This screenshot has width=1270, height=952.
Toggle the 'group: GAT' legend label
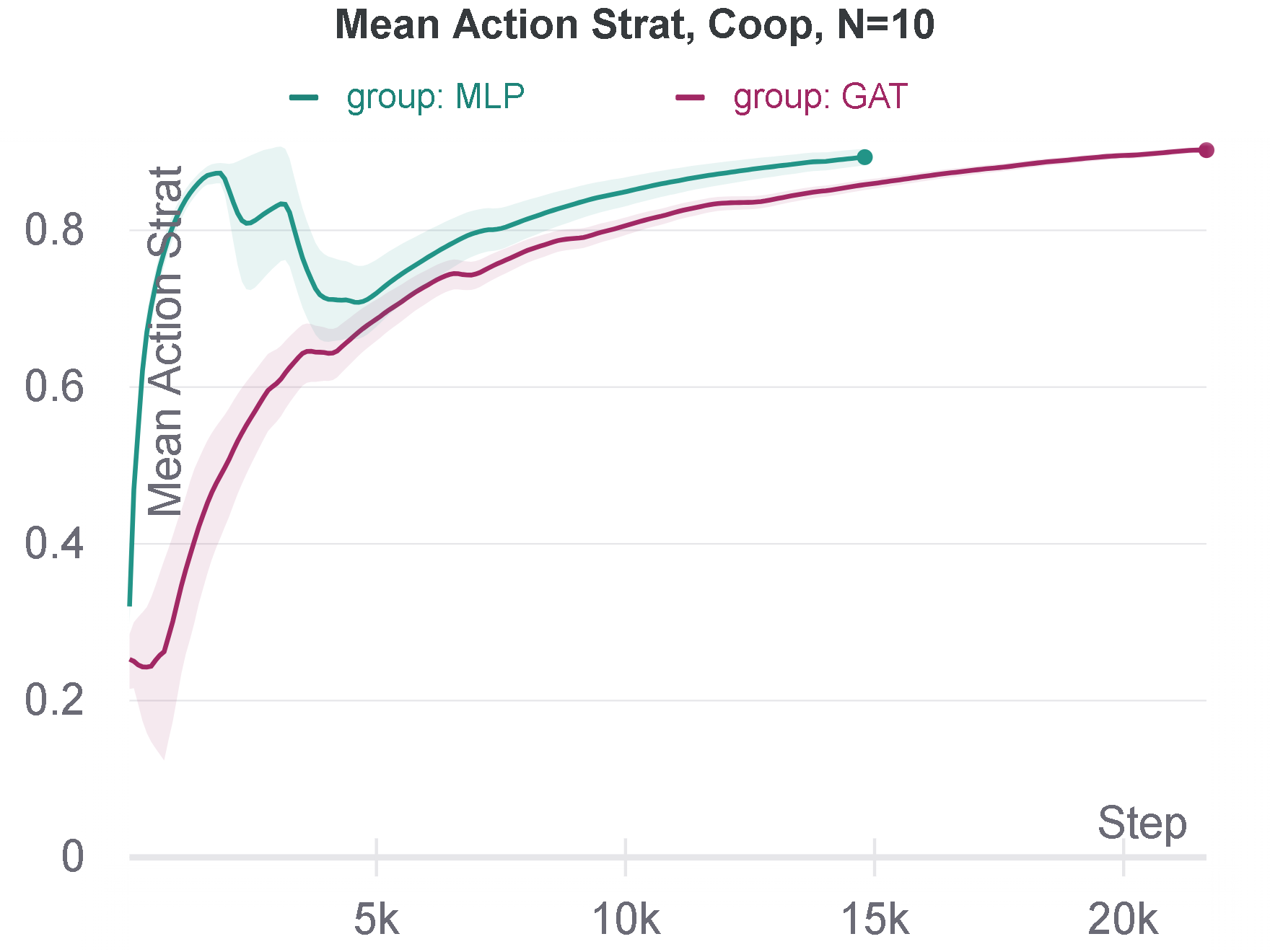820,97
